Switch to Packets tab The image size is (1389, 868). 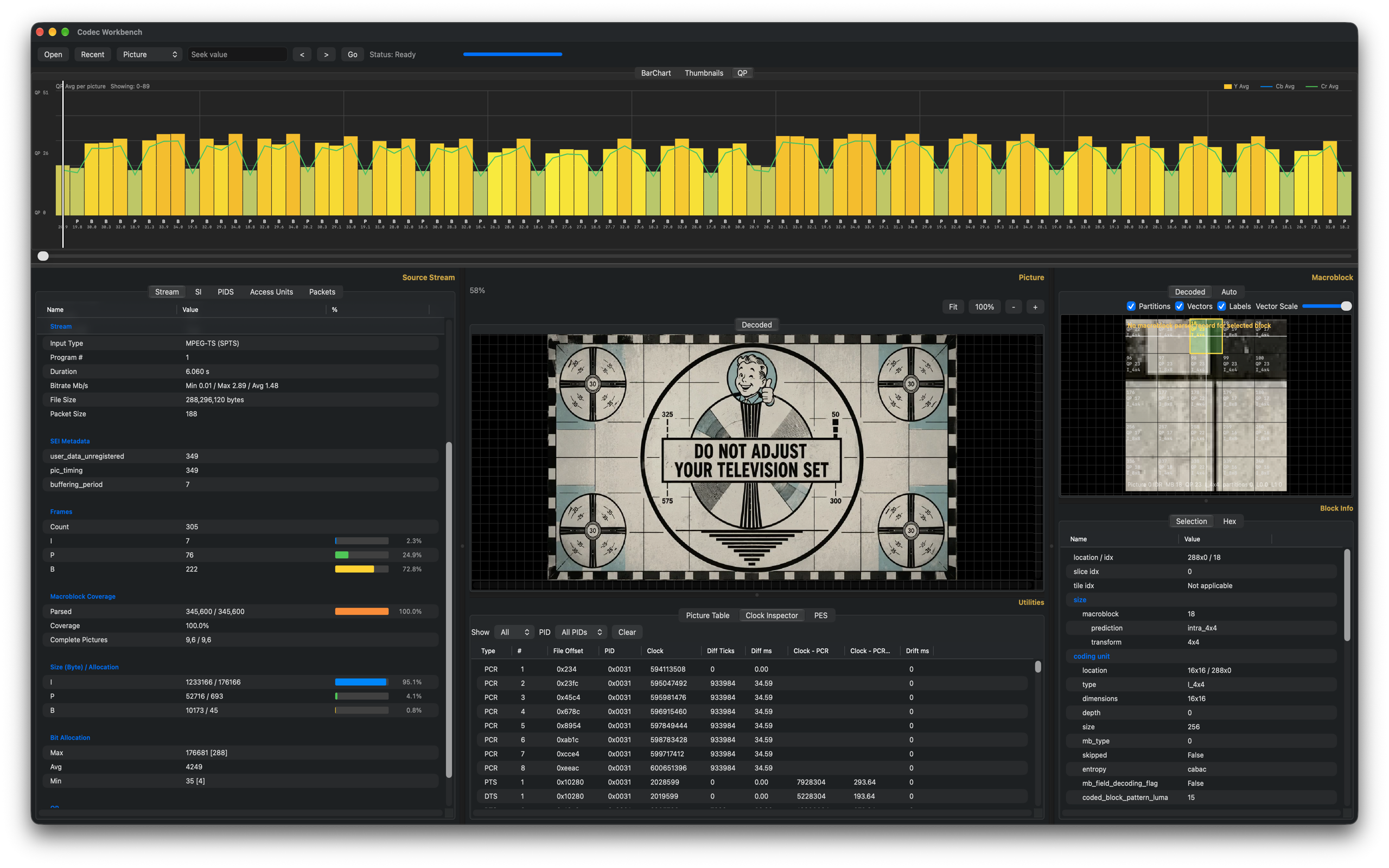click(322, 292)
